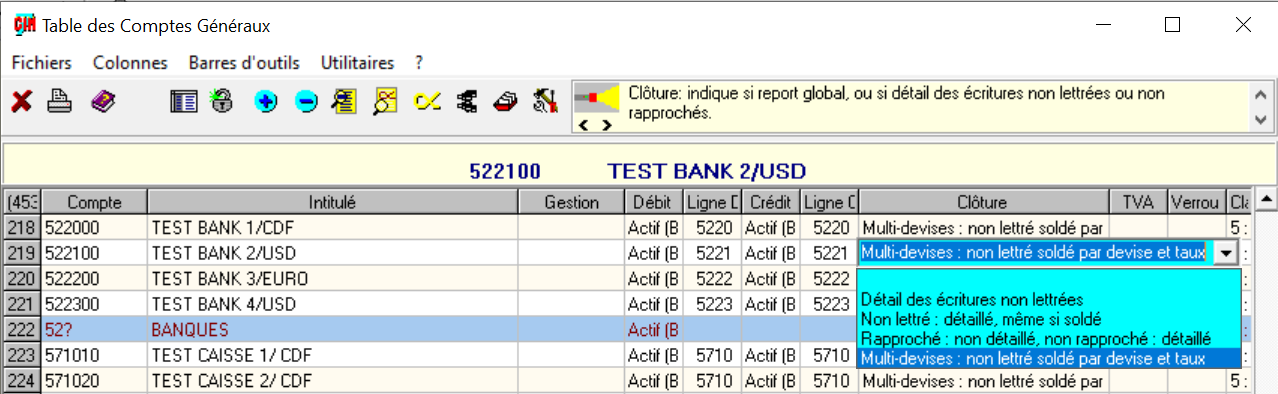Click the black tree structure icon

(x=466, y=101)
